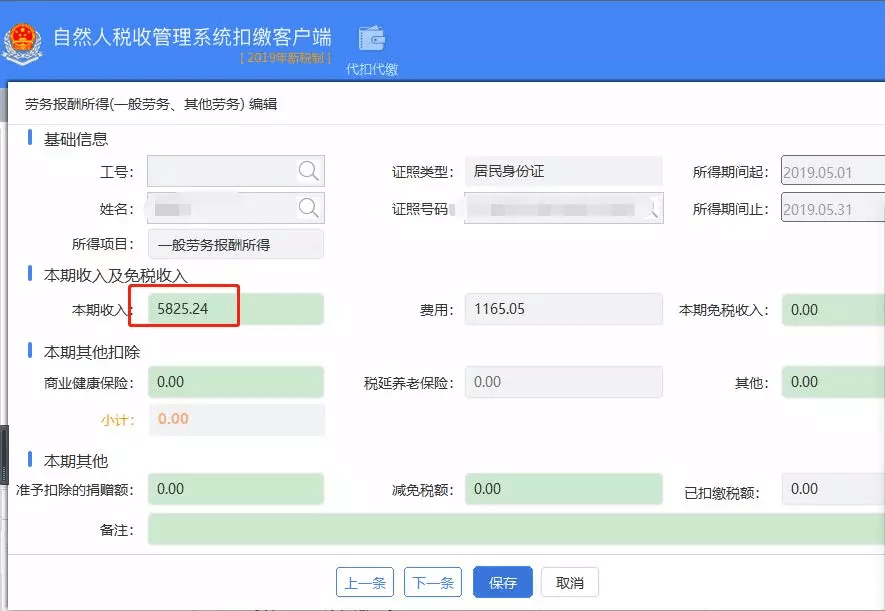The image size is (885, 611).
Task: Click the 代扣代缴 wallet icon
Action: tap(372, 40)
